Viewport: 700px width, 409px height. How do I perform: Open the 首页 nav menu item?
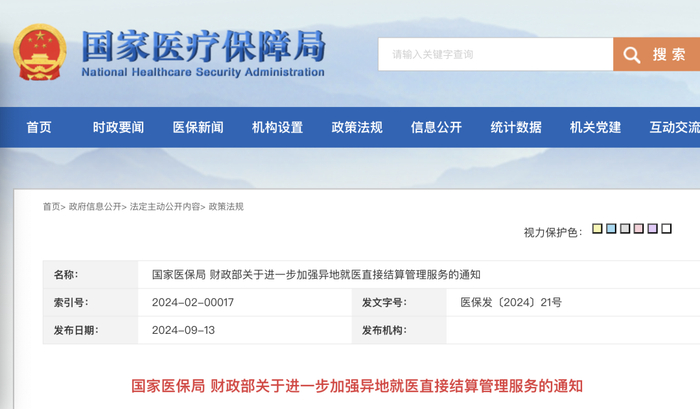click(39, 127)
